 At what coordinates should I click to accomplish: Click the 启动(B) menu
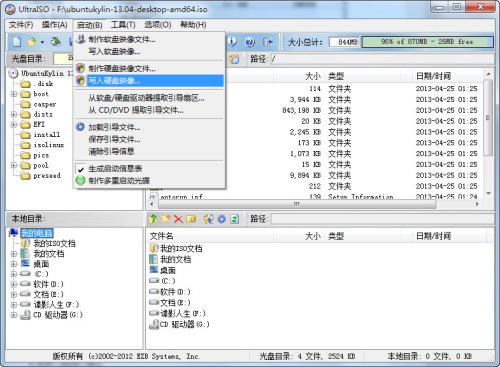89,25
